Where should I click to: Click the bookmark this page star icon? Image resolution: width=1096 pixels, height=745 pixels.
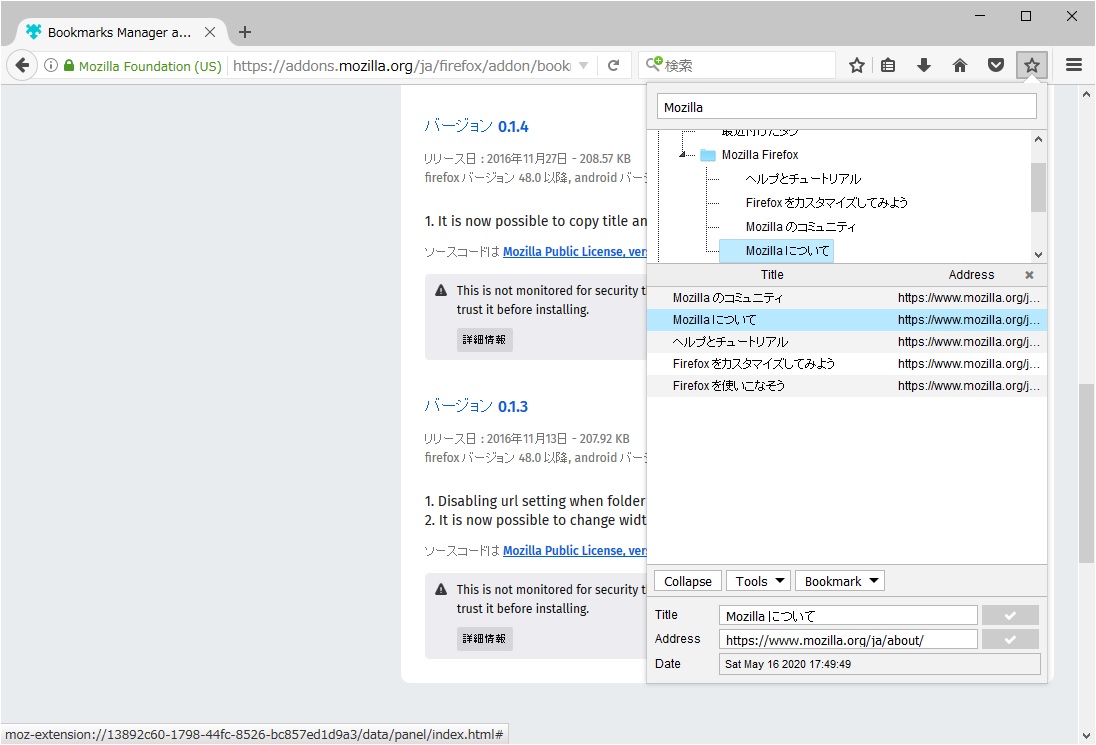[857, 66]
